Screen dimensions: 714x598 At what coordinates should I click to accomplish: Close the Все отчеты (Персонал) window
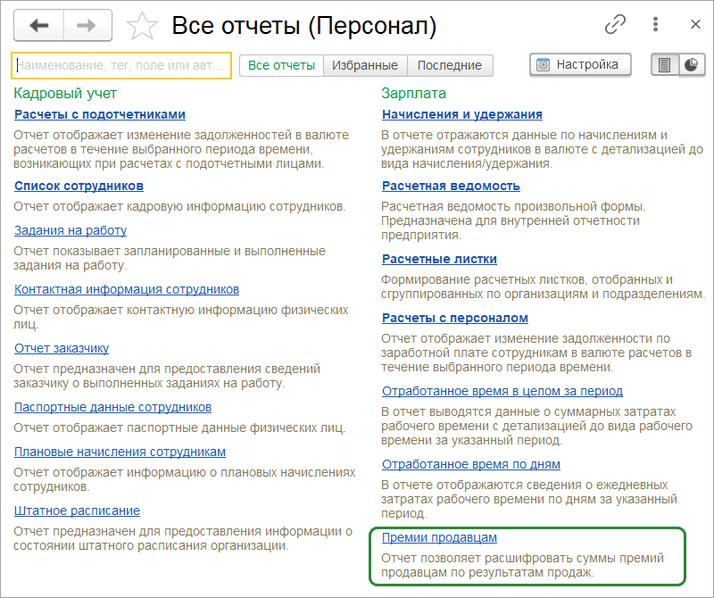695,24
